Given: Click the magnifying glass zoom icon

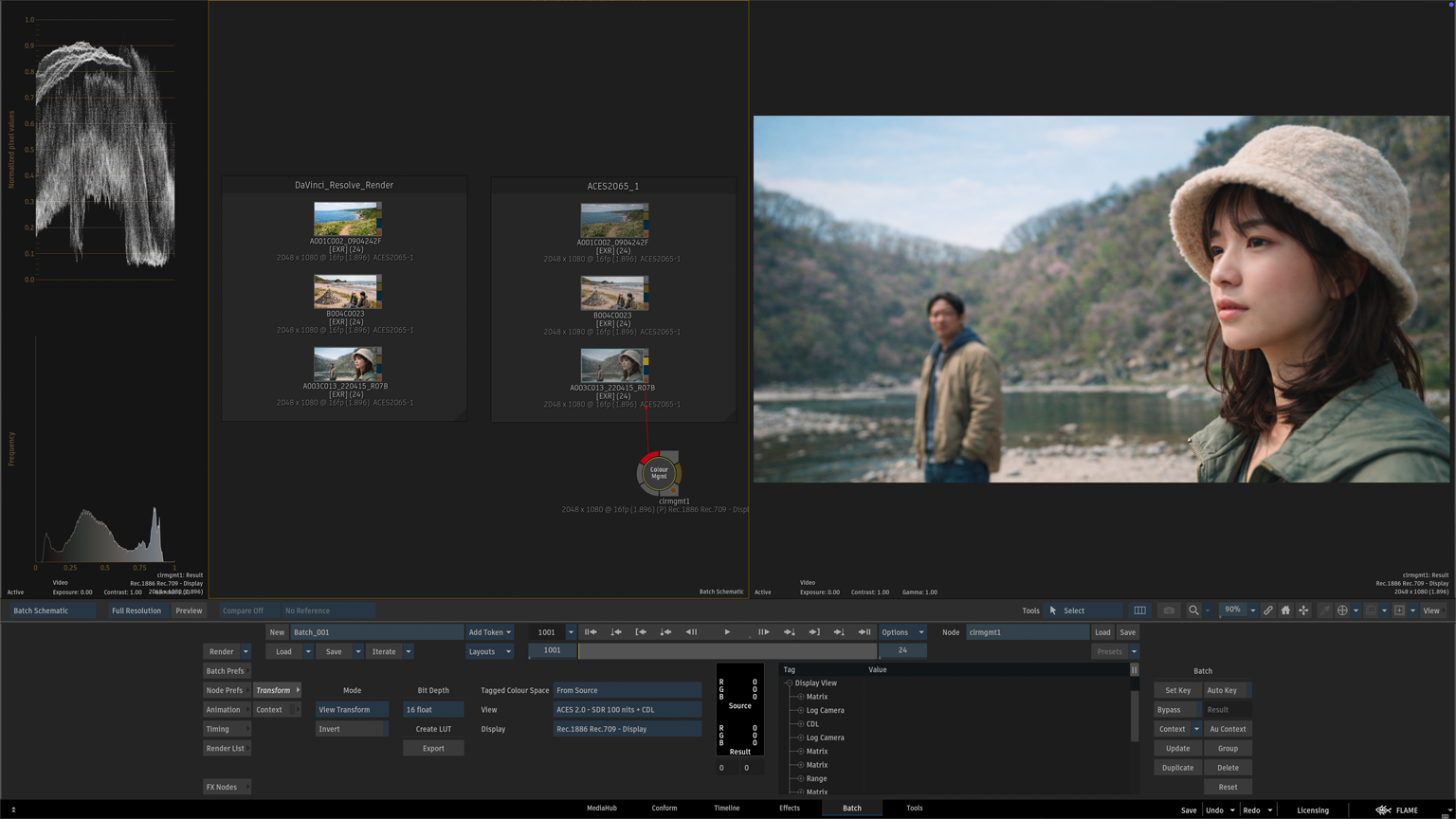Looking at the screenshot, I should tap(1193, 610).
